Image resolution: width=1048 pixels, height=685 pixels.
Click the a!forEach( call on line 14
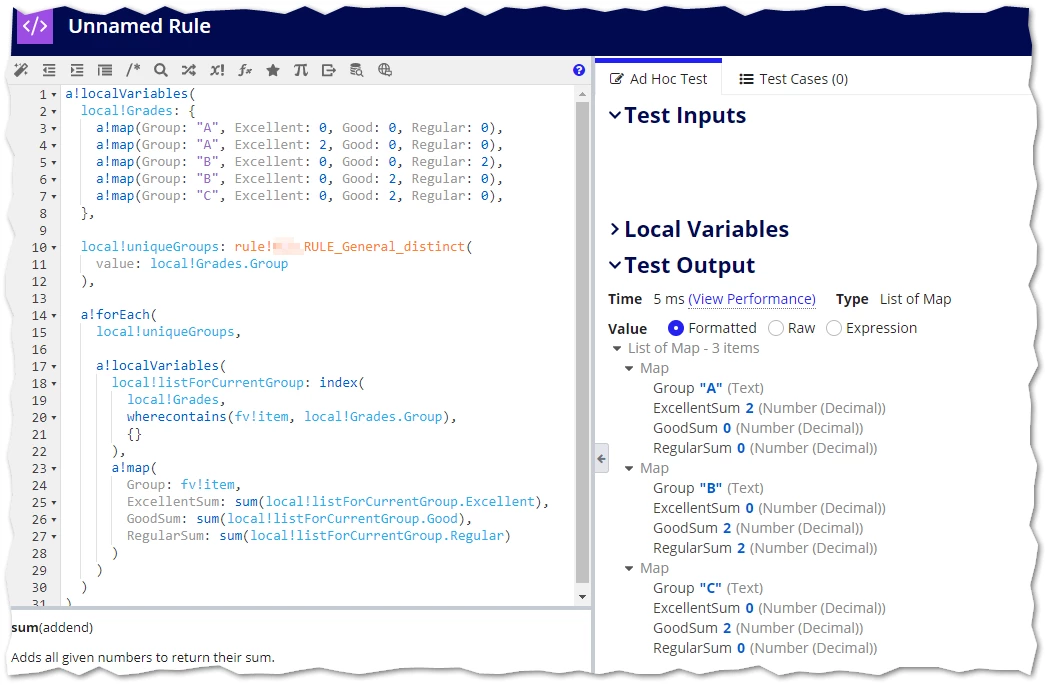(119, 314)
